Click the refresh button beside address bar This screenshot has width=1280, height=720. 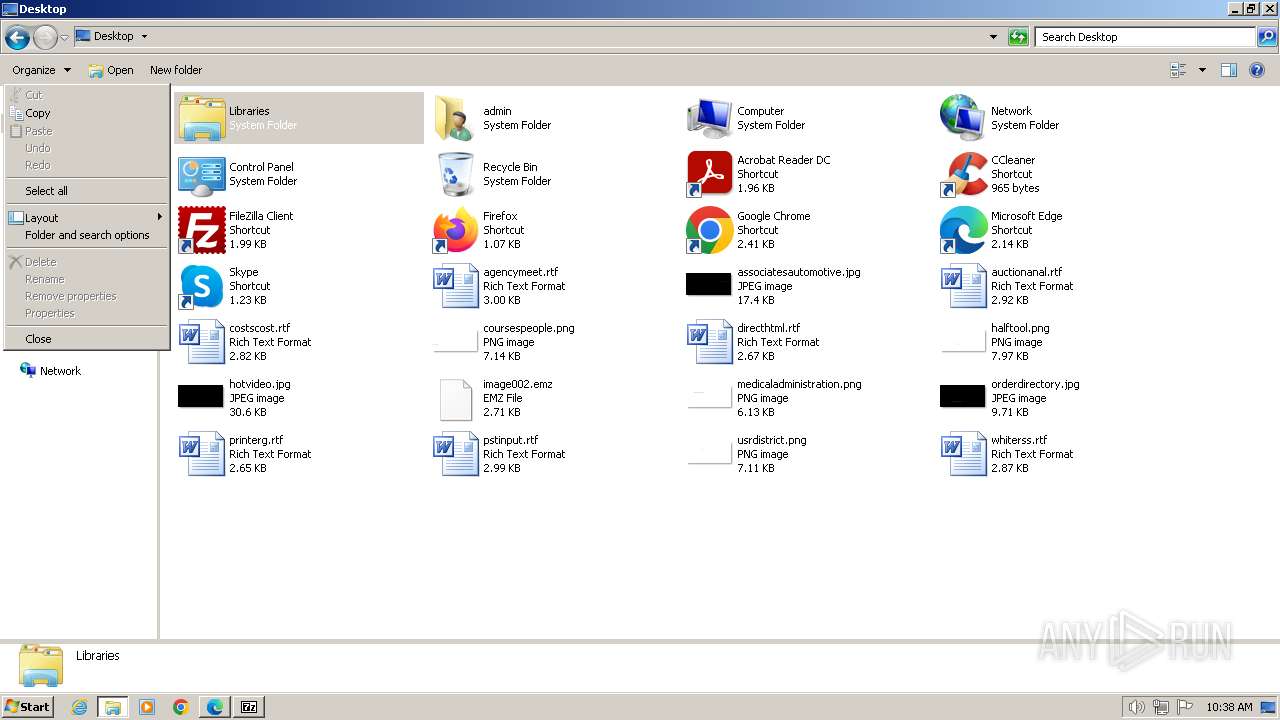coord(1018,37)
